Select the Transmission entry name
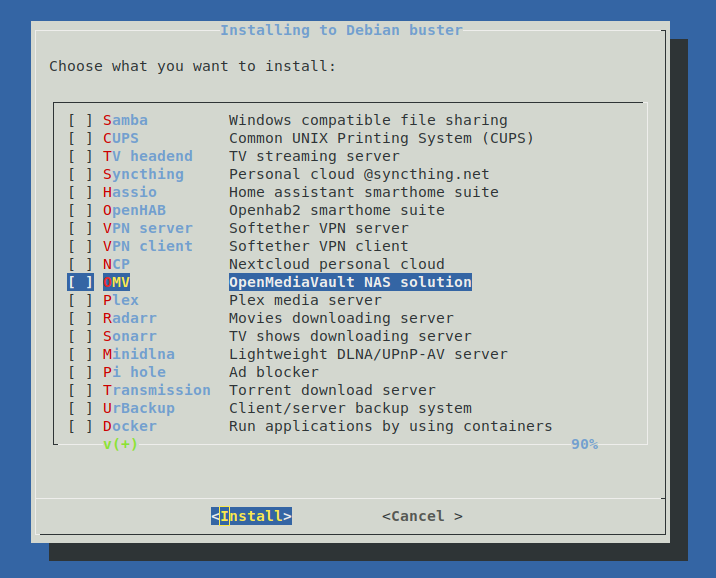Image resolution: width=716 pixels, height=578 pixels. 157,390
